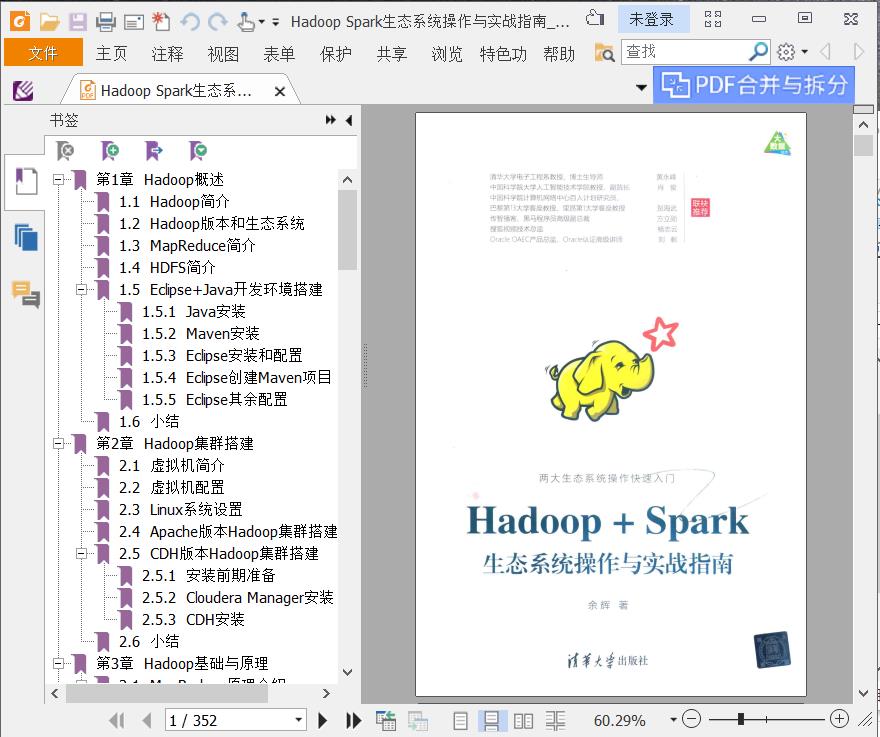Screen dimensions: 880x737
Task: Select single page view mode
Action: tap(460, 721)
